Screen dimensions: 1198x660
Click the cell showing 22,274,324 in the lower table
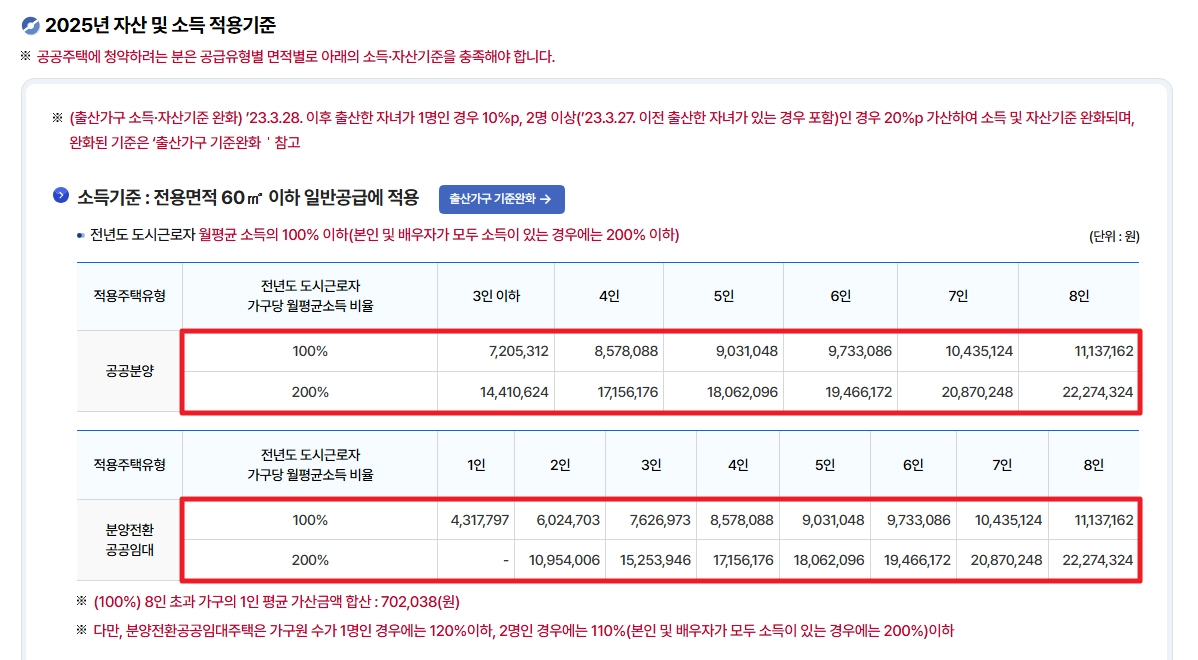(x=1097, y=561)
